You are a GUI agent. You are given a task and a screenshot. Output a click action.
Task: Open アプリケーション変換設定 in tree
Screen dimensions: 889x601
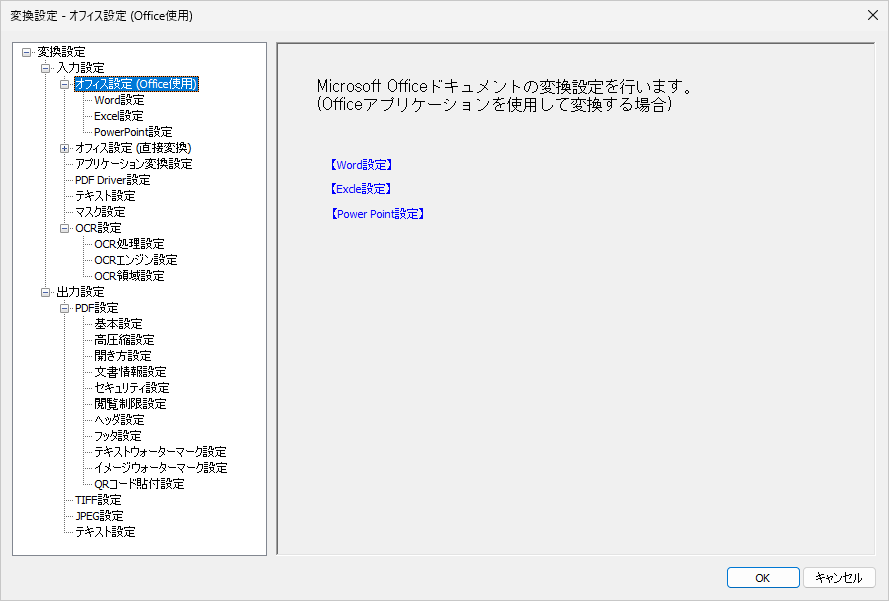coord(134,164)
